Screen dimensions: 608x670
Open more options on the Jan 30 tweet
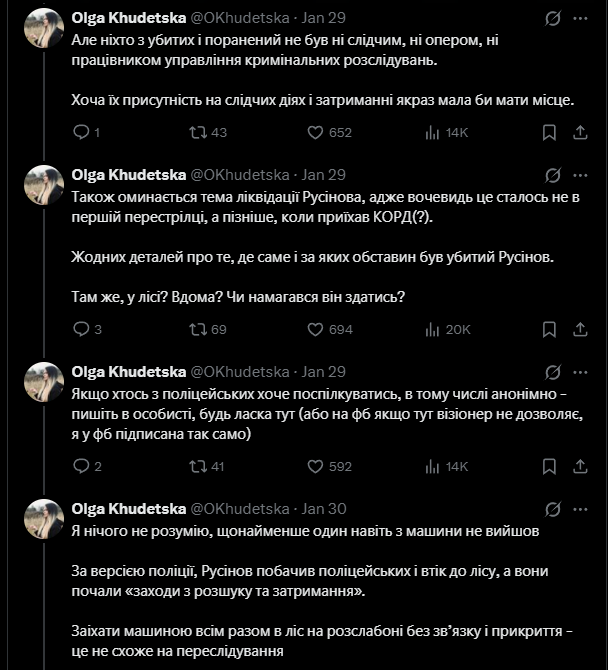click(x=581, y=508)
